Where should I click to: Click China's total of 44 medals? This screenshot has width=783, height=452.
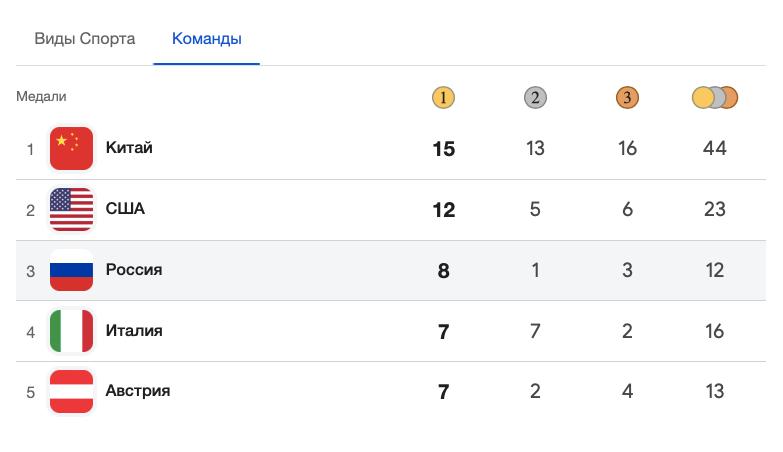(714, 149)
